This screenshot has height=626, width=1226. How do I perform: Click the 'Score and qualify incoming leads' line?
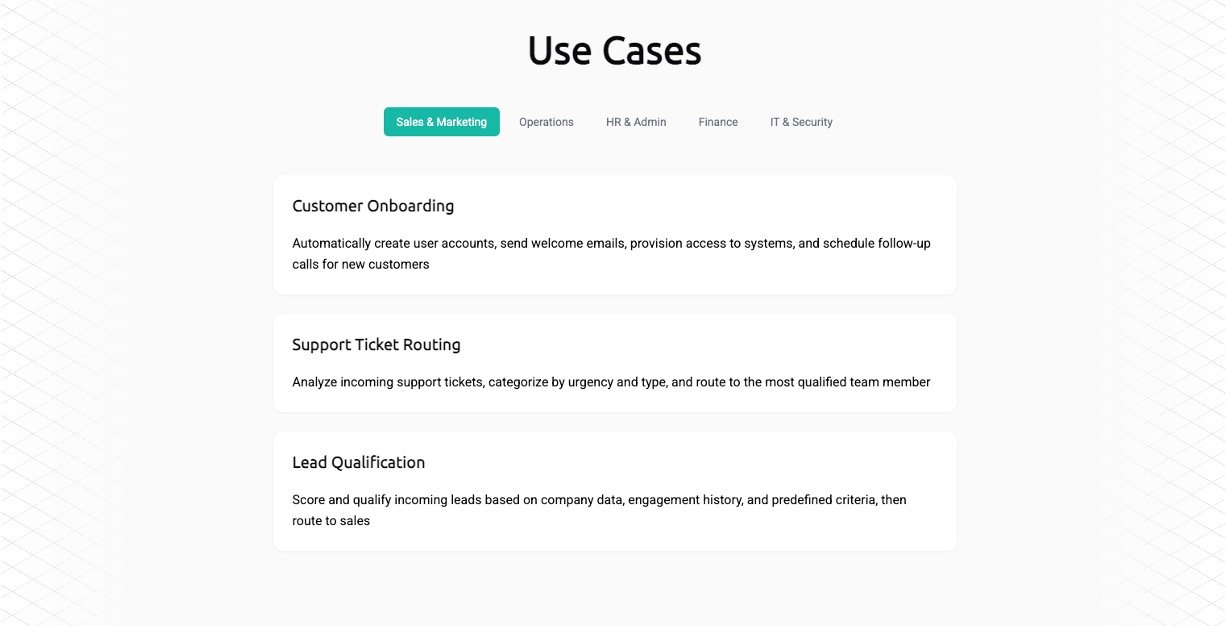pos(599,499)
